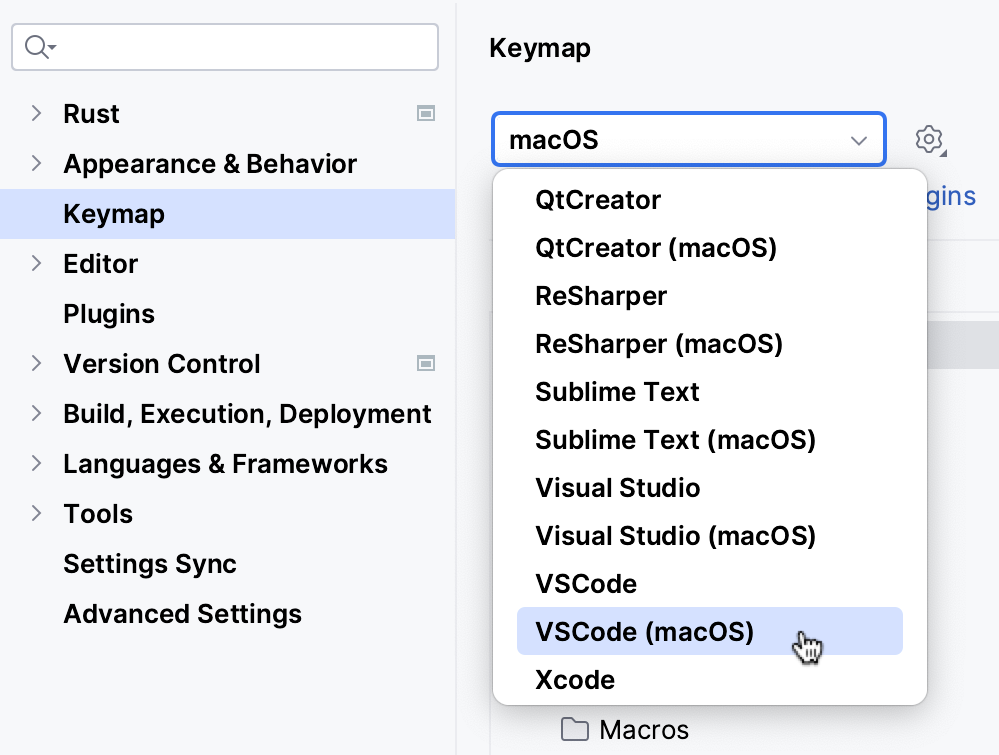Click the open-in-new-window icon beside Version Control

pyautogui.click(x=425, y=363)
